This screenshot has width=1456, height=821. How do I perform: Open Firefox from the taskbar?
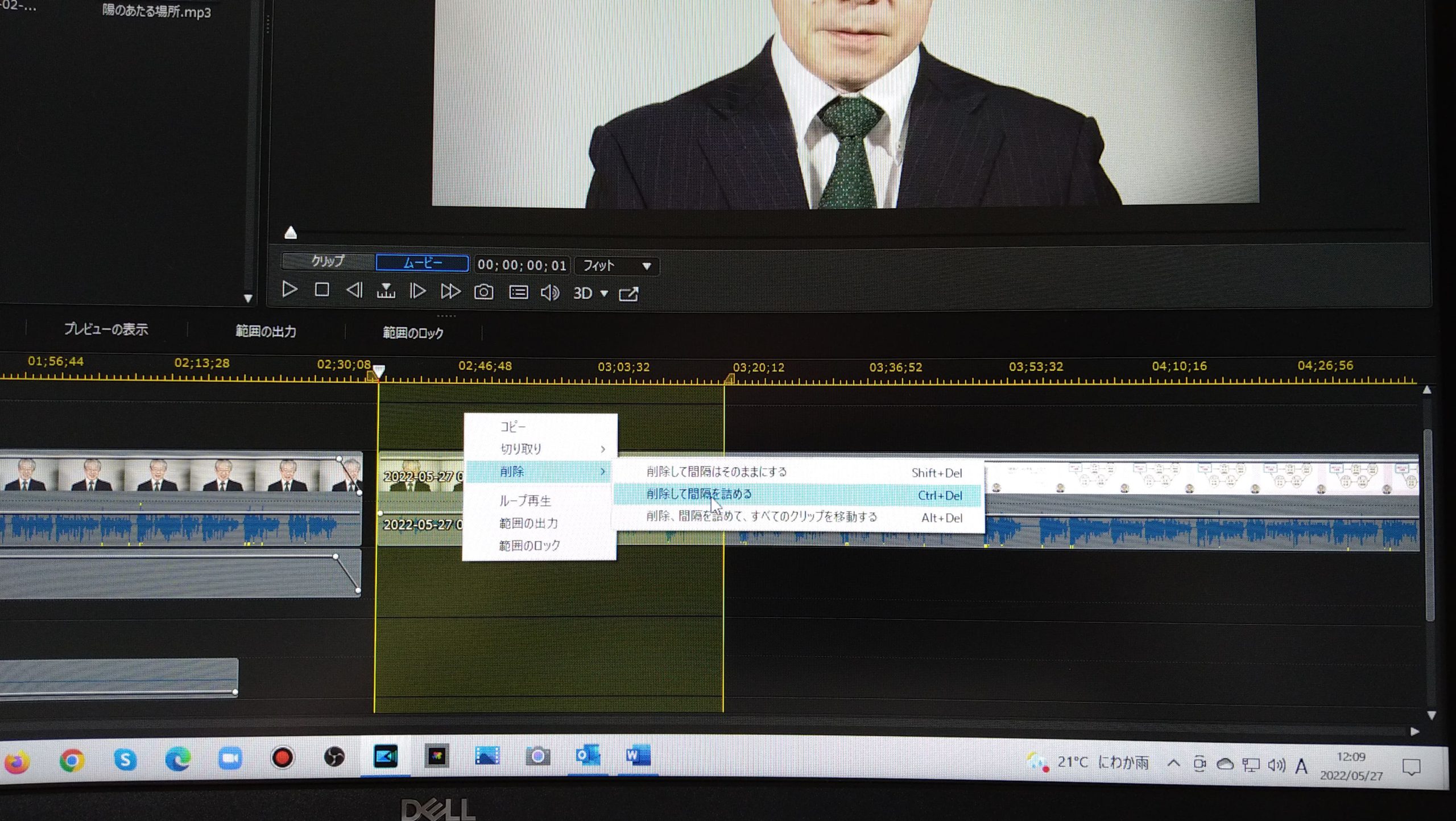click(17, 761)
